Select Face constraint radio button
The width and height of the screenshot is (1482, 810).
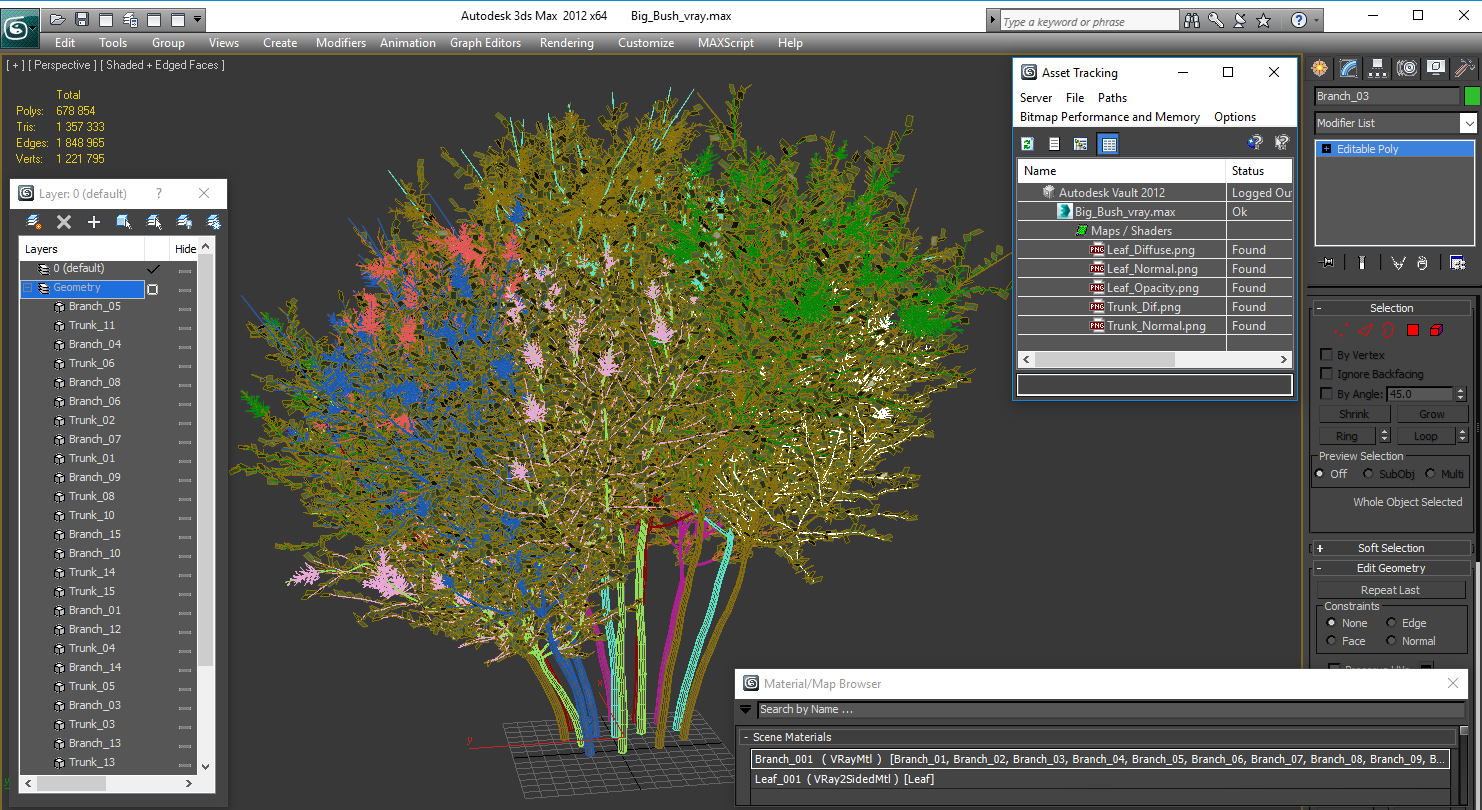1331,641
